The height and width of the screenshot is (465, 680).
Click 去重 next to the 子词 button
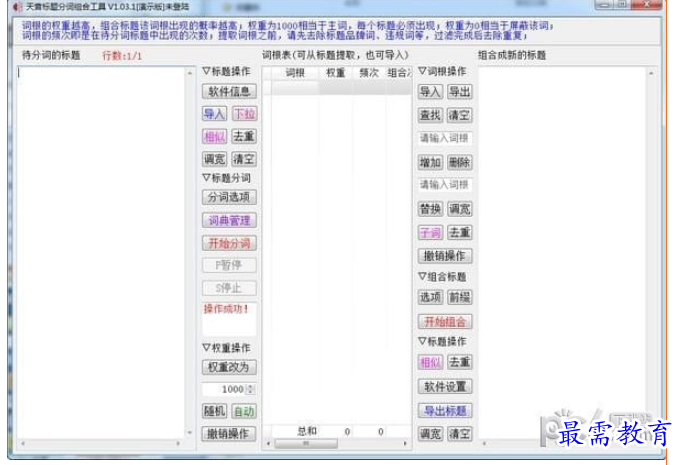[460, 232]
